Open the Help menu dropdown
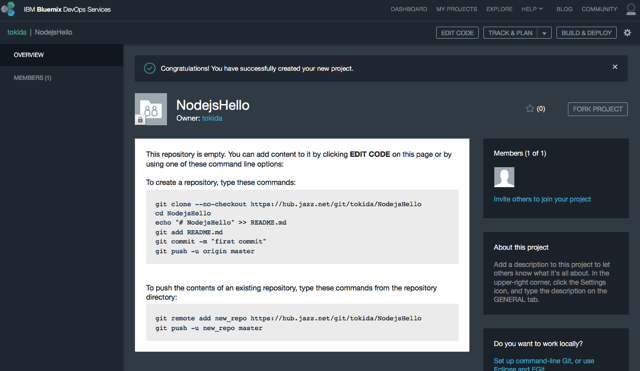Screen dimensions: 640x371 tap(532, 9)
